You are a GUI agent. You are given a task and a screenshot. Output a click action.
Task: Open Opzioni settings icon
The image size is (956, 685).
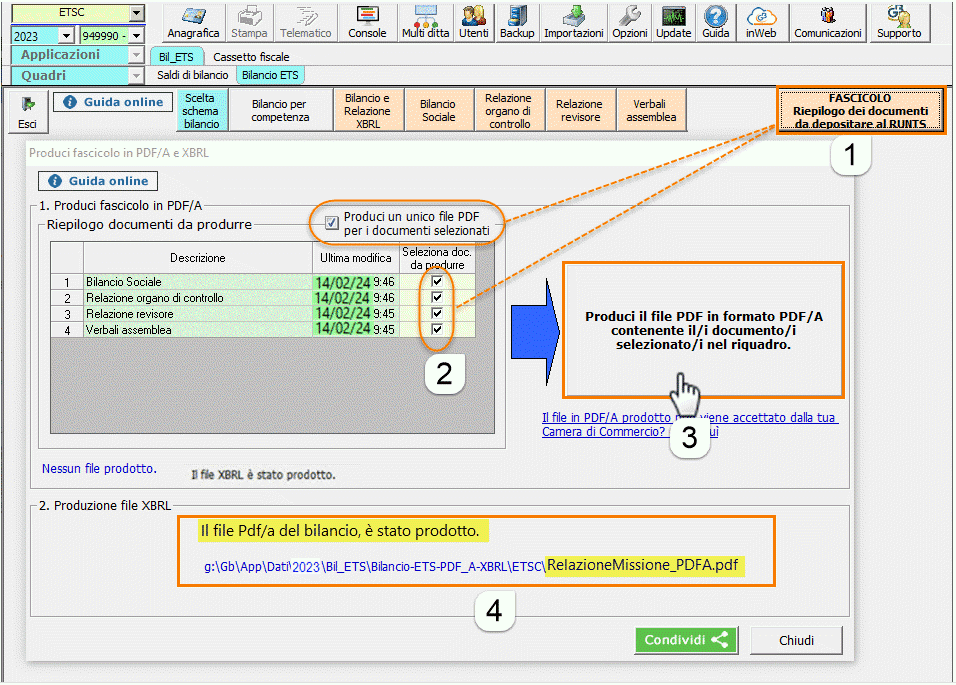(x=630, y=23)
